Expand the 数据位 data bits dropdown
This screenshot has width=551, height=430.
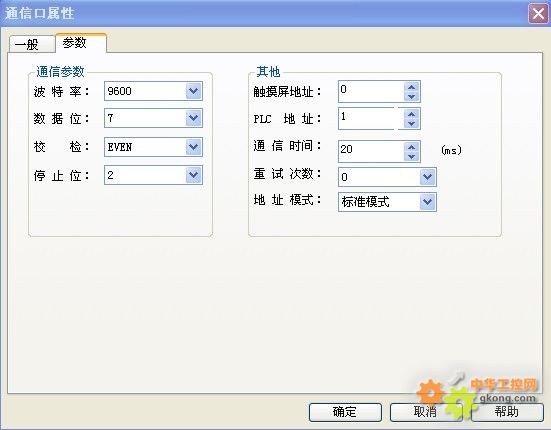(x=194, y=118)
